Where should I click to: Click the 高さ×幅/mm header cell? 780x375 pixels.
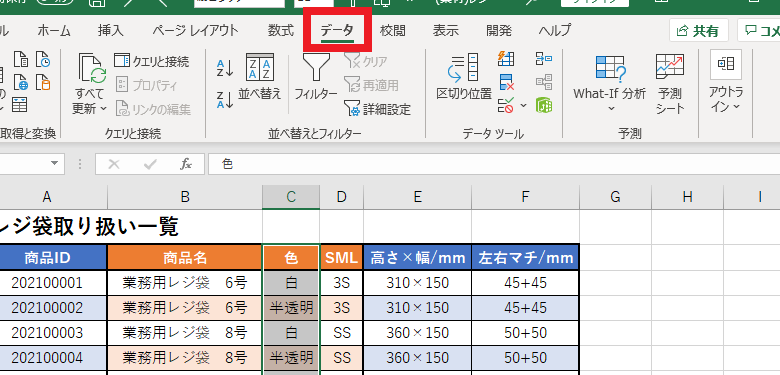[418, 257]
